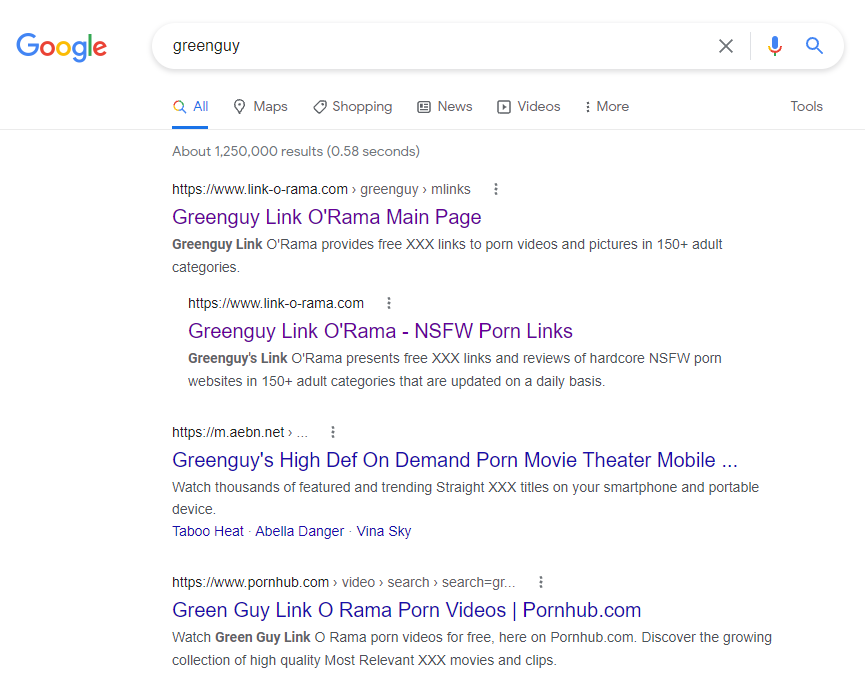Clear the search box with the X icon
Viewport: 865px width, 691px height.
726,46
